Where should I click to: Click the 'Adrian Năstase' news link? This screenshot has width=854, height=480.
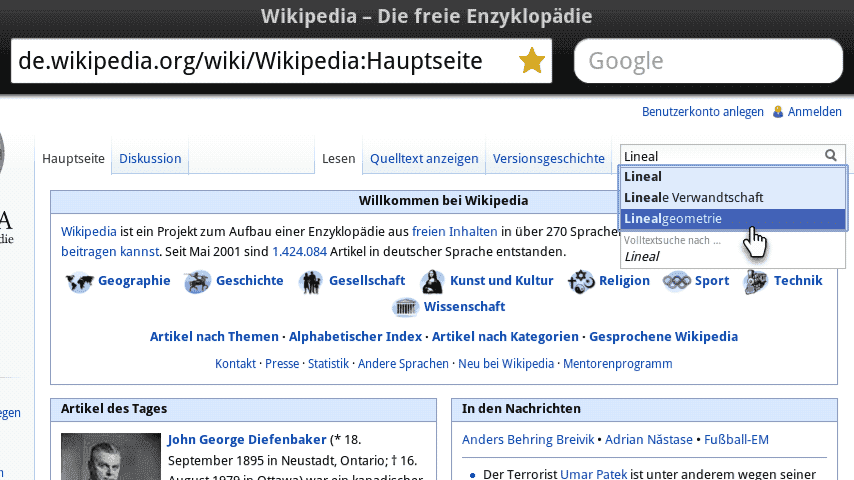(649, 440)
